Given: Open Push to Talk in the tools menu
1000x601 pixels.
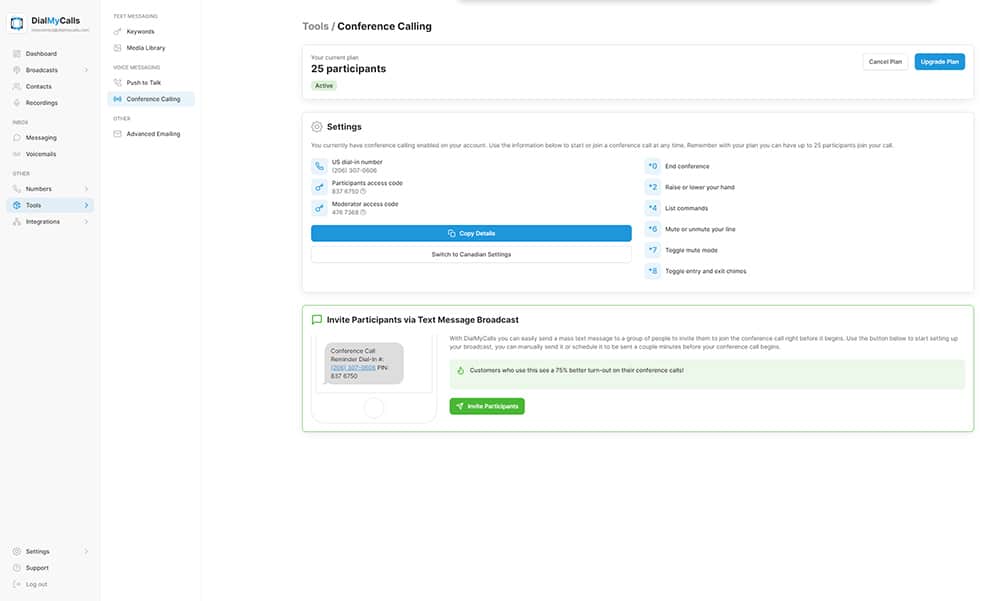Looking at the screenshot, I should coord(143,83).
